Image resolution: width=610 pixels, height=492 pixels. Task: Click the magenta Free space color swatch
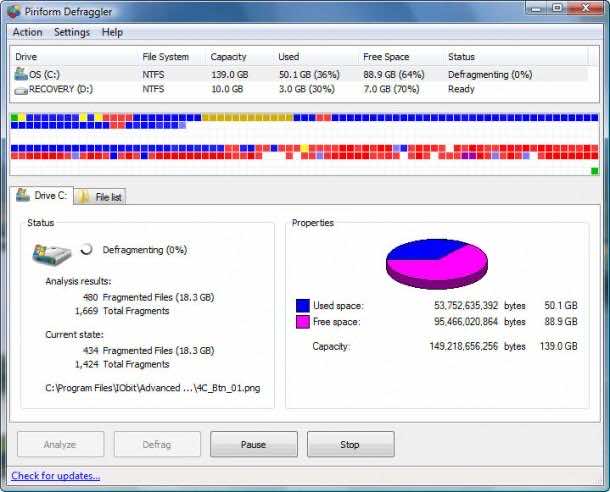[x=303, y=322]
